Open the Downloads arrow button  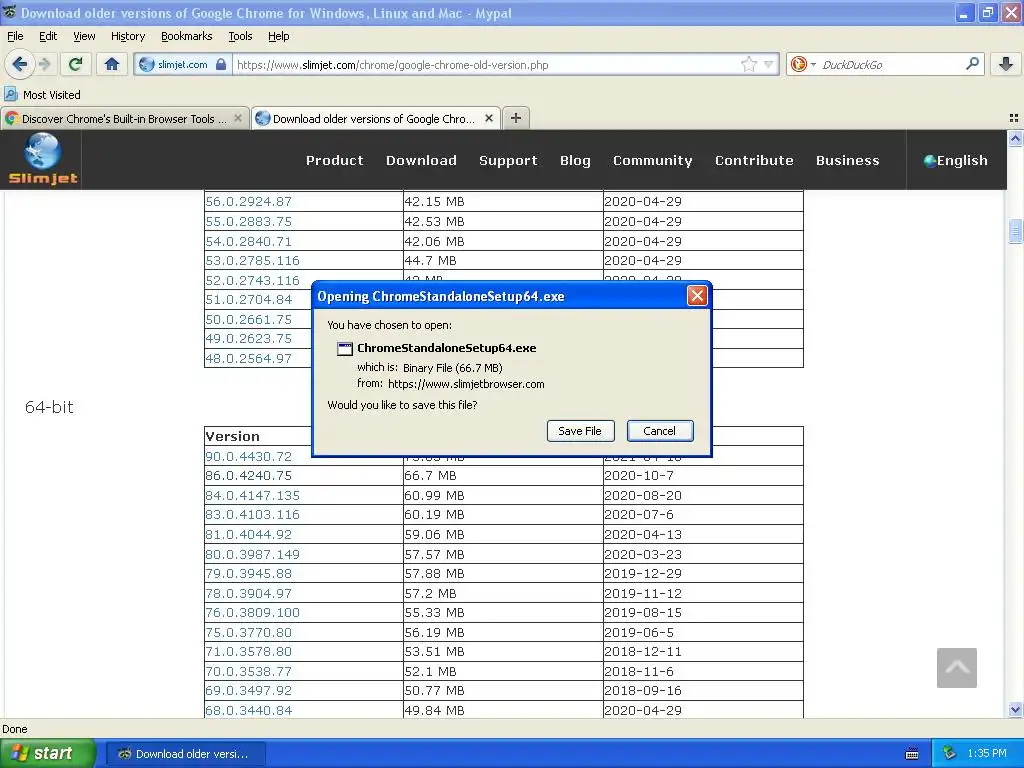coord(1005,64)
